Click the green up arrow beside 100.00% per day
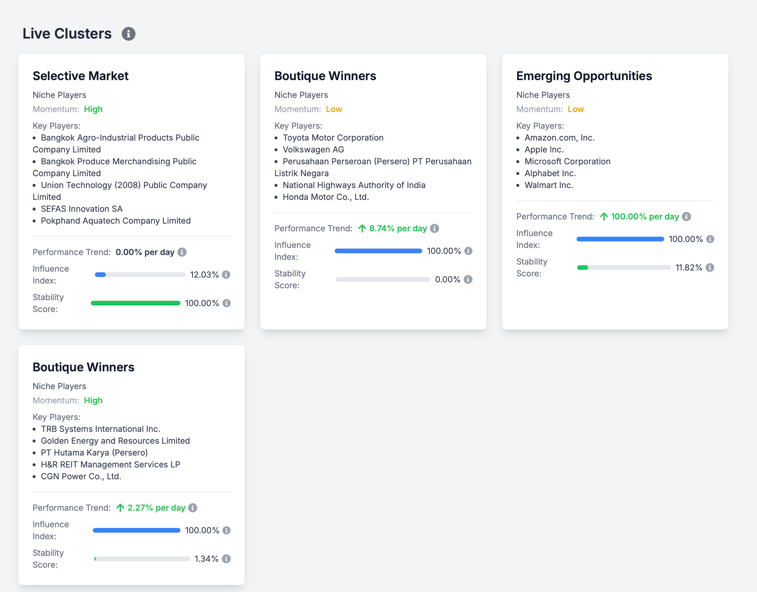Viewport: 757px width, 592px height. 604,216
